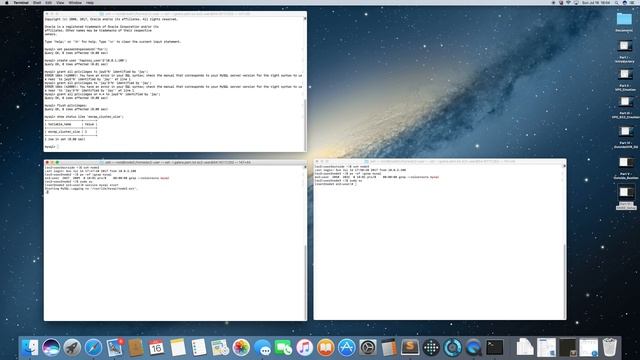The width and height of the screenshot is (640, 360).
Task: Open the Apple menu
Action: tap(7, 2)
